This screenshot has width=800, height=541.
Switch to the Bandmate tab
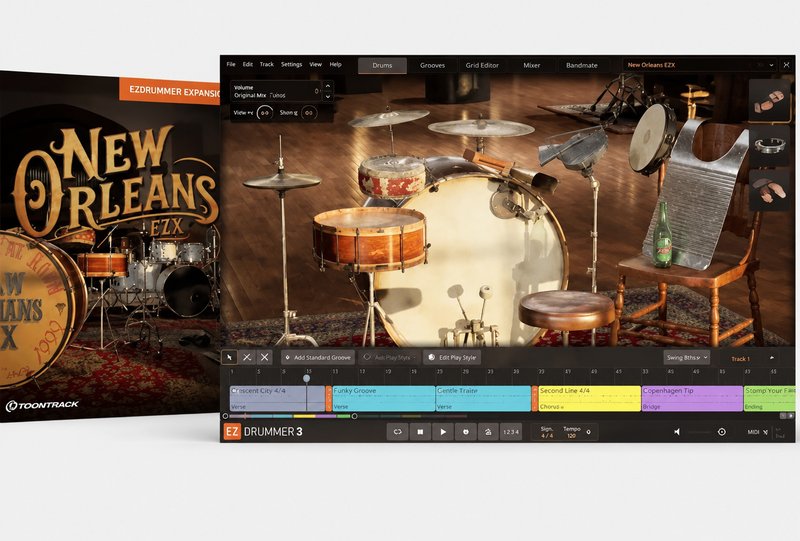[x=582, y=65]
